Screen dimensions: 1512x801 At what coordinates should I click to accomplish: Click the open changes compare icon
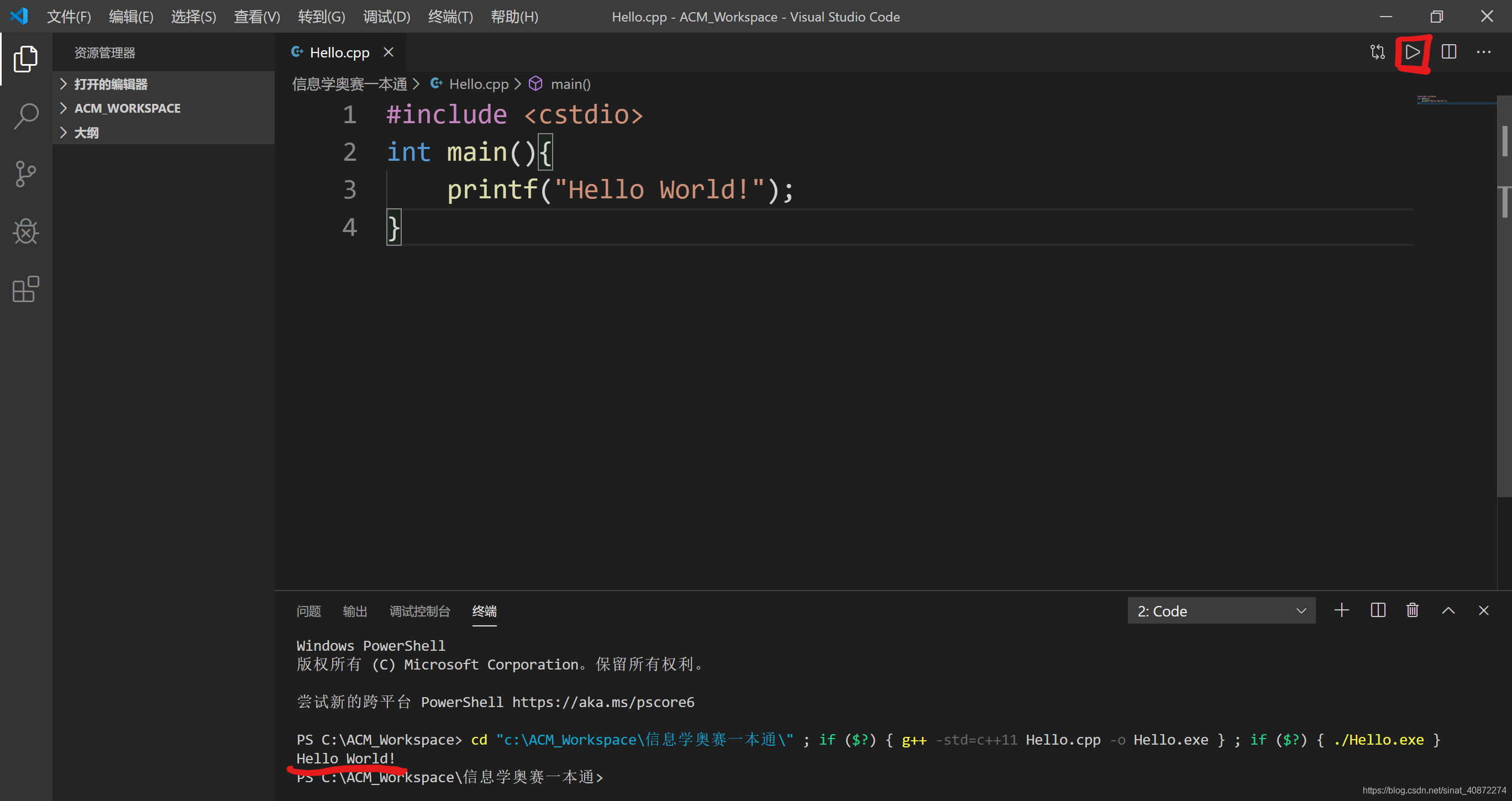1377,52
